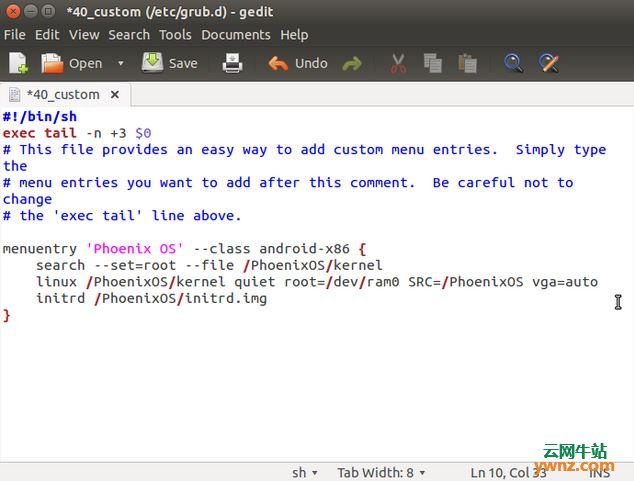
Task: Click the window title *40_custom (/etc/grub.d) - gedit
Action: tap(170, 12)
